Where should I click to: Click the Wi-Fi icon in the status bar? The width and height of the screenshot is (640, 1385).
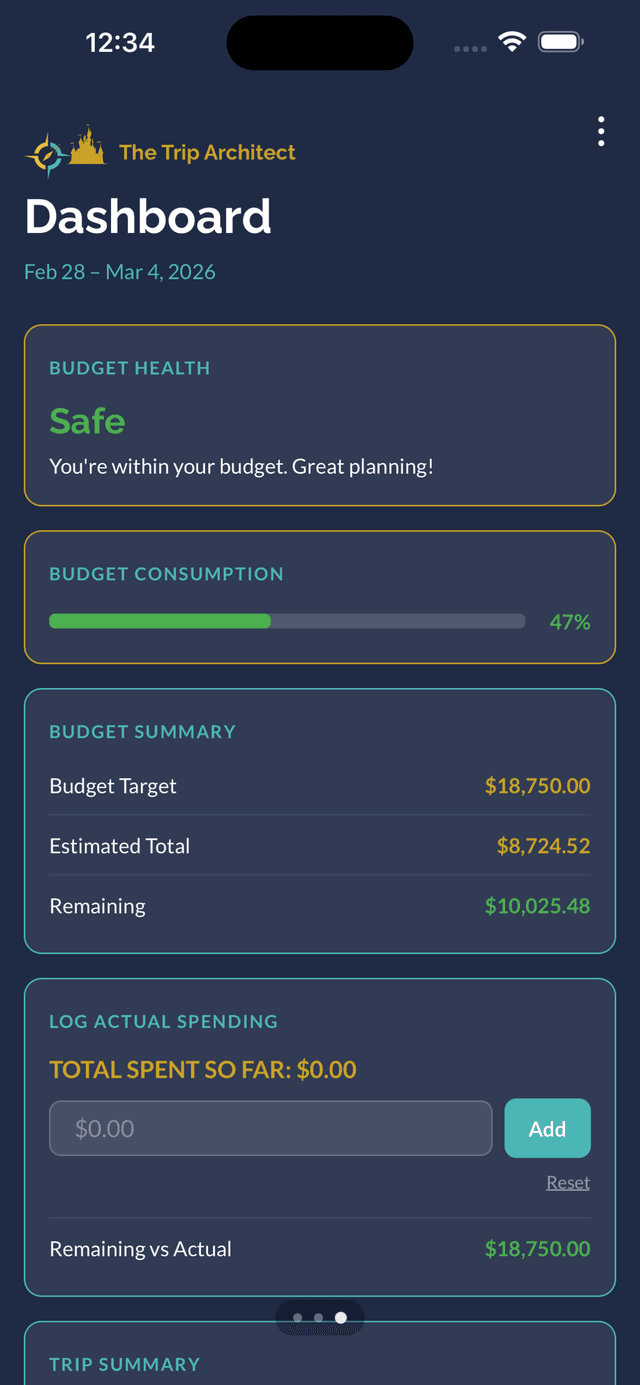pyautogui.click(x=512, y=42)
